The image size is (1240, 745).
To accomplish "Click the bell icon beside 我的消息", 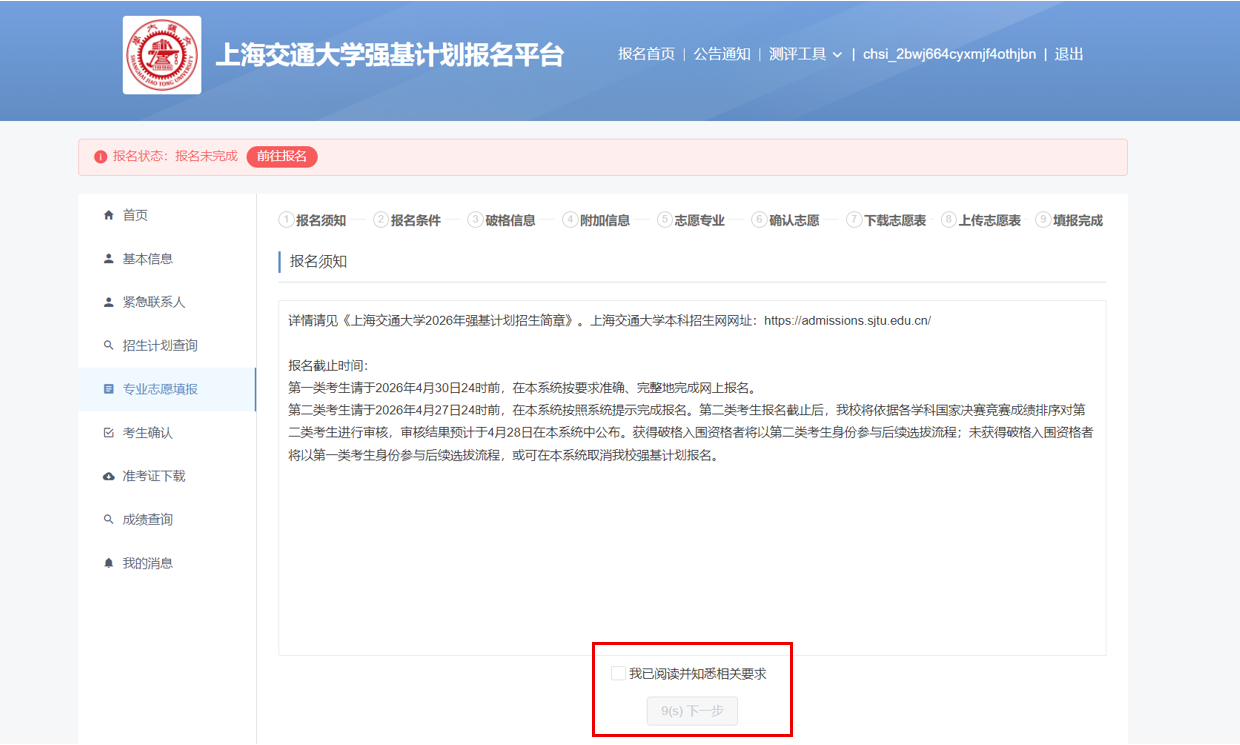I will pyautogui.click(x=109, y=563).
